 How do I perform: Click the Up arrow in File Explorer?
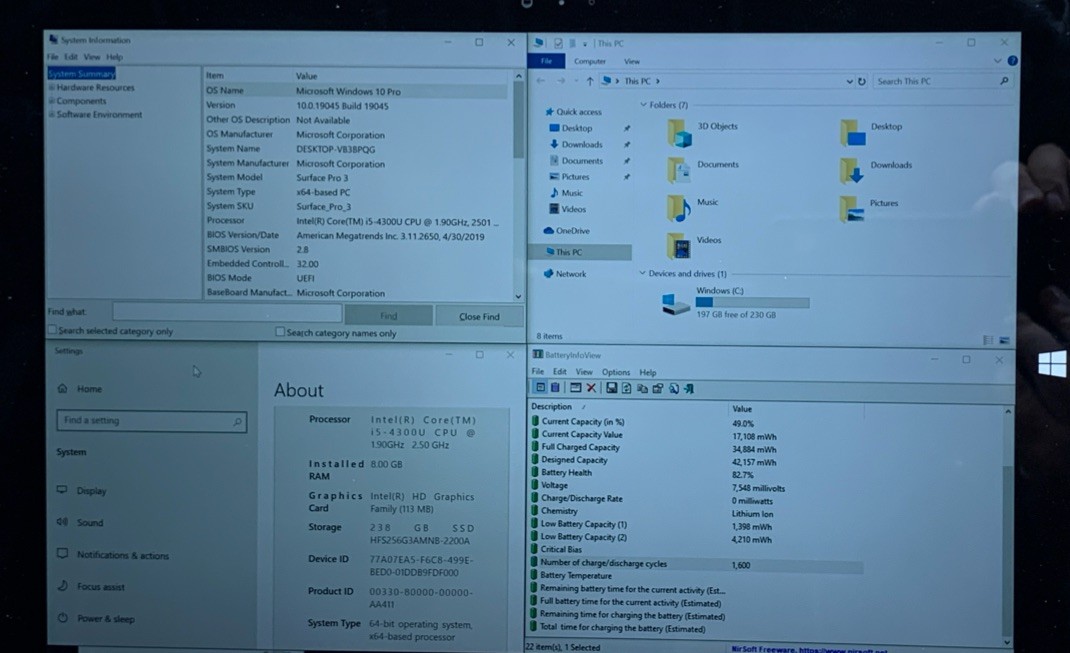pyautogui.click(x=590, y=81)
